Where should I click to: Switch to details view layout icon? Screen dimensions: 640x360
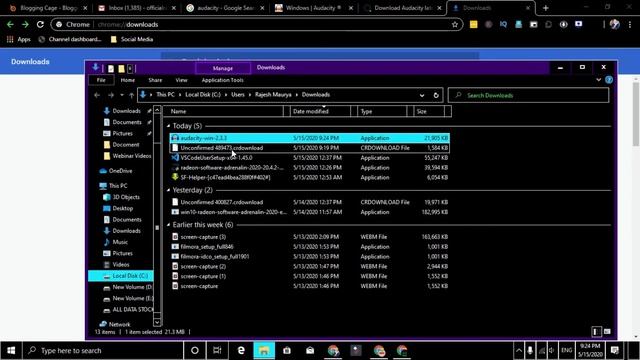point(596,332)
